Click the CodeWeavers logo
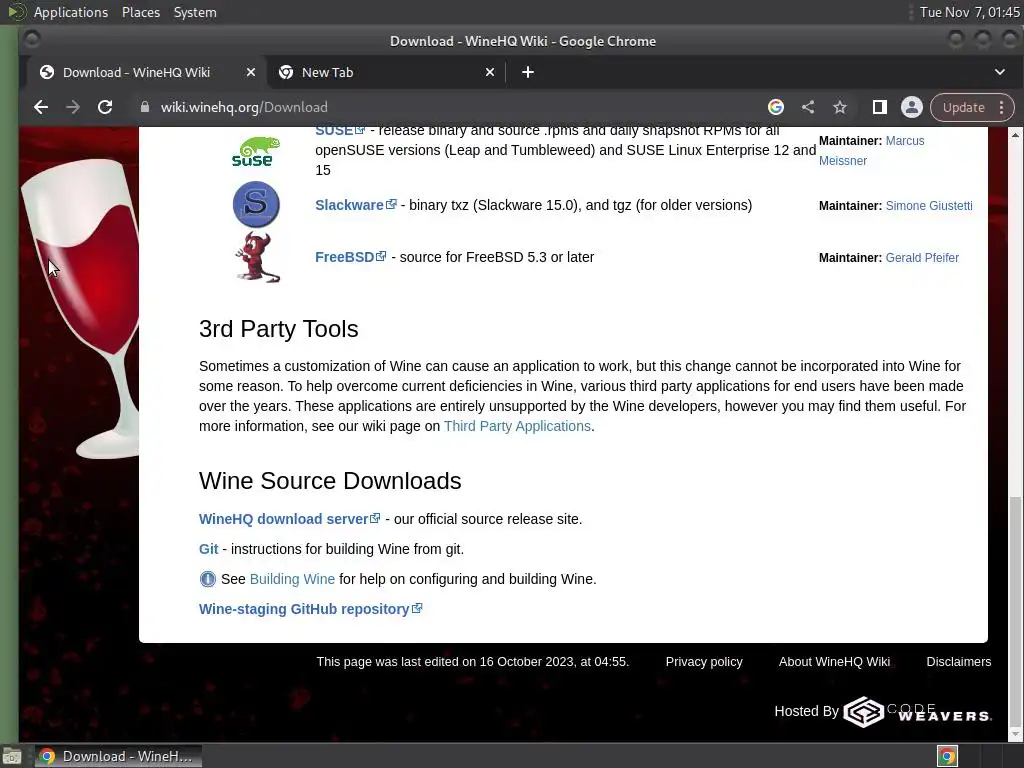This screenshot has height=768, width=1024. point(918,712)
